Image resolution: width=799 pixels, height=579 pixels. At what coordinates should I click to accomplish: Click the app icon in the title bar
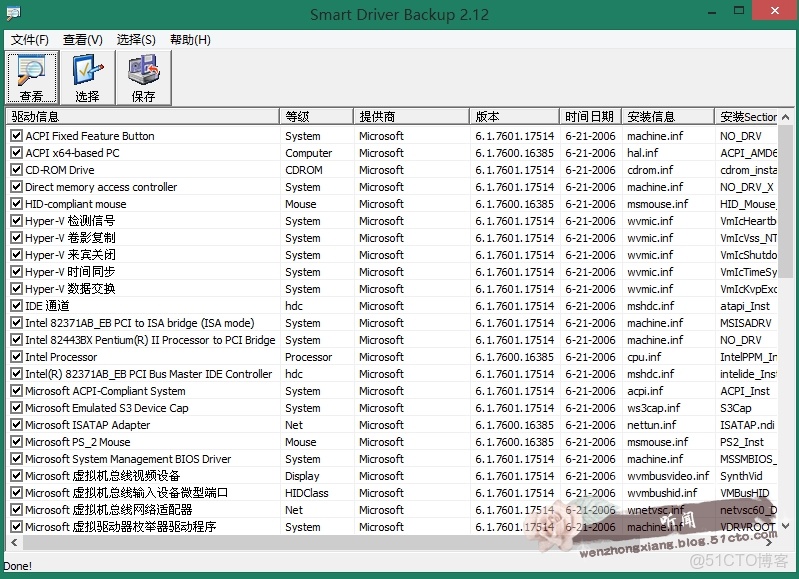coord(13,12)
